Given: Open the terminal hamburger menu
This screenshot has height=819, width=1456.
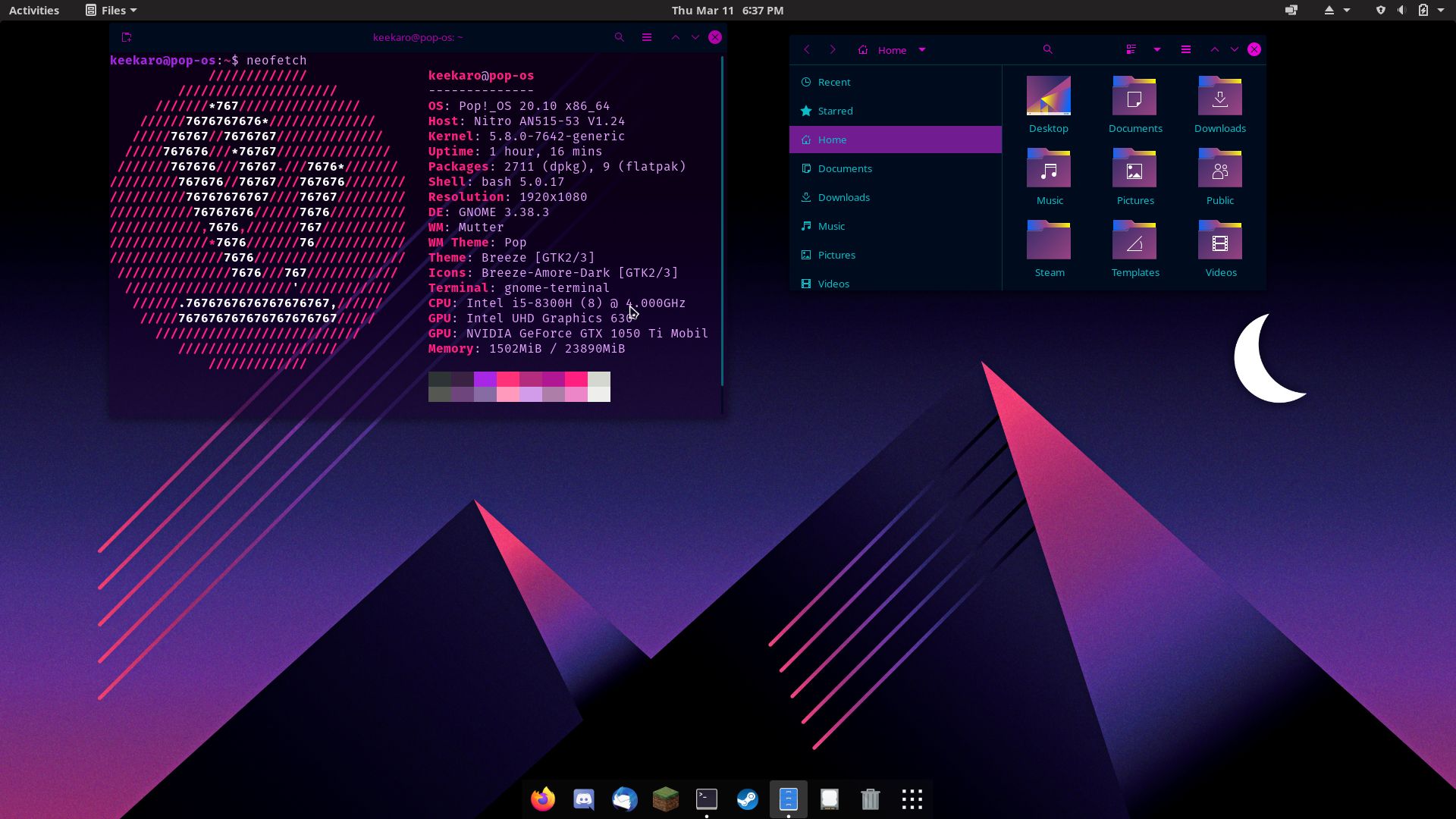Looking at the screenshot, I should [x=647, y=36].
